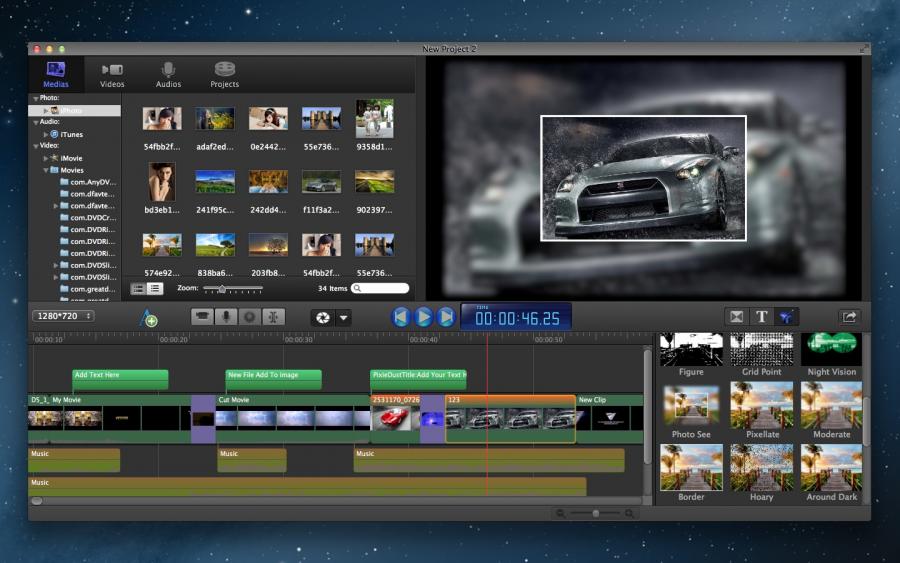The image size is (900, 563).
Task: Collapse the Audio section triangle
Action: click(36, 122)
